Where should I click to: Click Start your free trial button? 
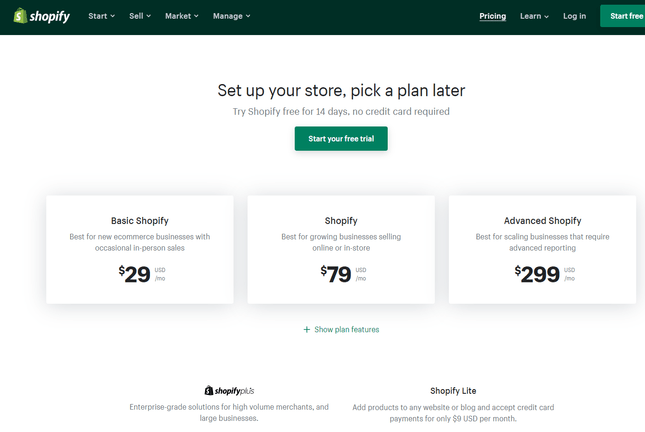341,139
